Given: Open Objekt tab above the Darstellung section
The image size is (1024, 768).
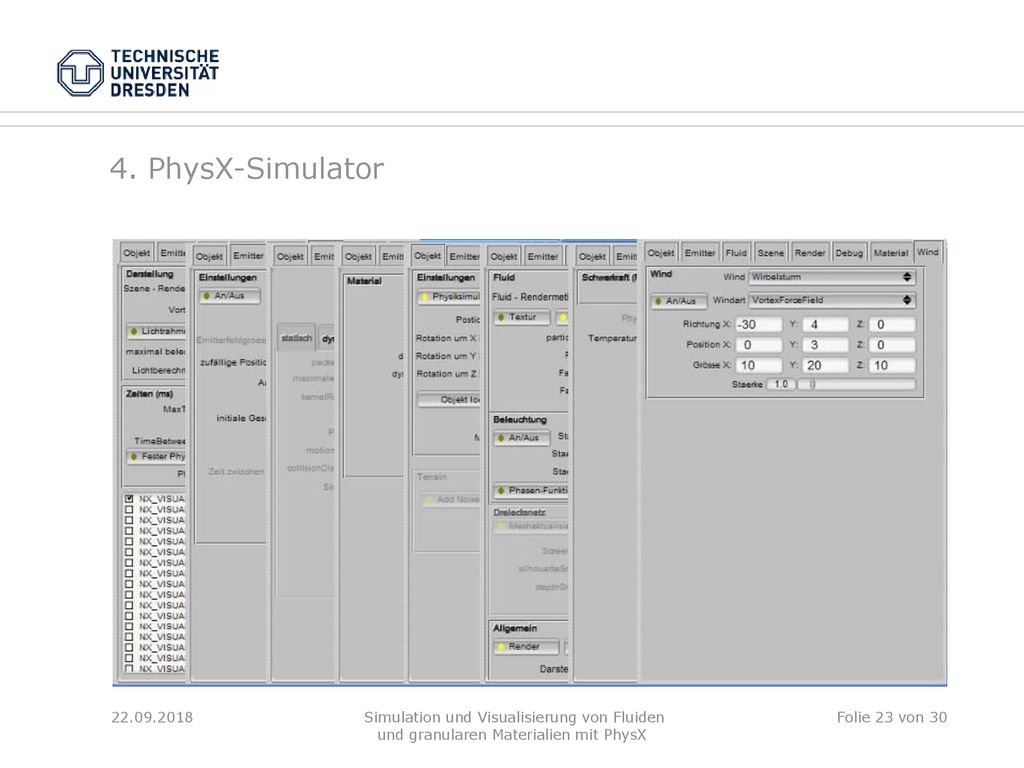Looking at the screenshot, I should pos(136,253).
